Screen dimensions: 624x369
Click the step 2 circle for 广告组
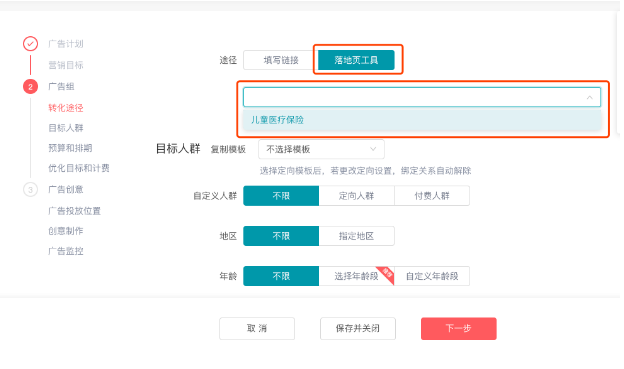click(30, 86)
